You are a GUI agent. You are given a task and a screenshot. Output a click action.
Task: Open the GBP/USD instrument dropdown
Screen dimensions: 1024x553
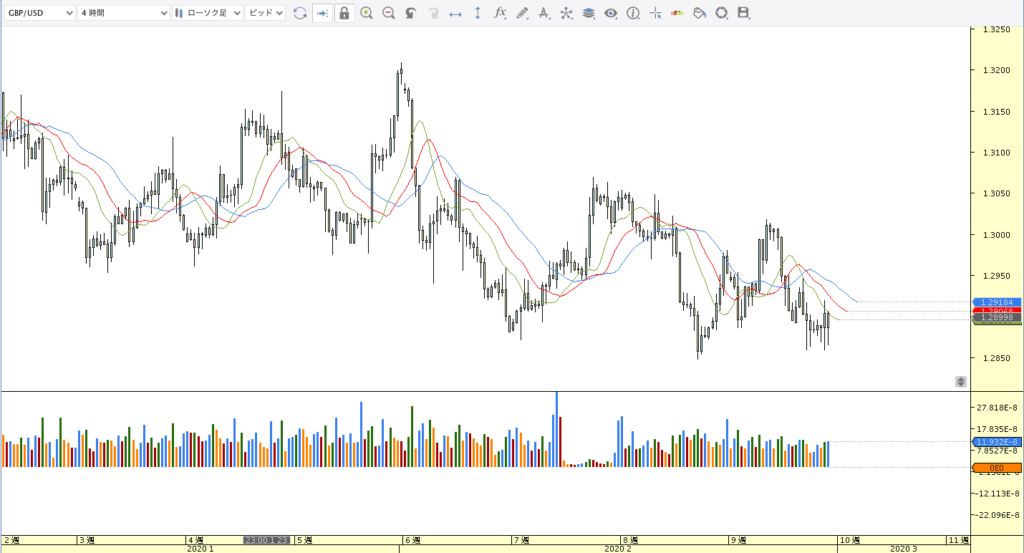point(38,13)
